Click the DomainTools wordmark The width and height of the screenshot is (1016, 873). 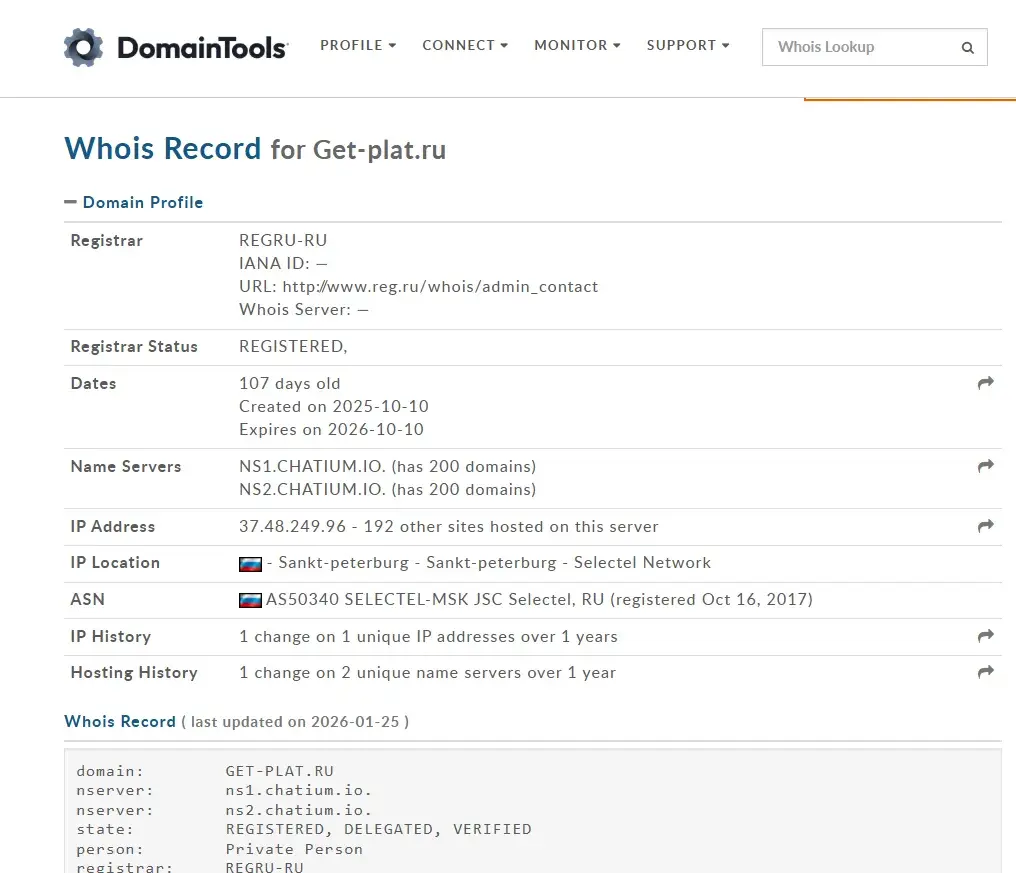click(x=202, y=48)
